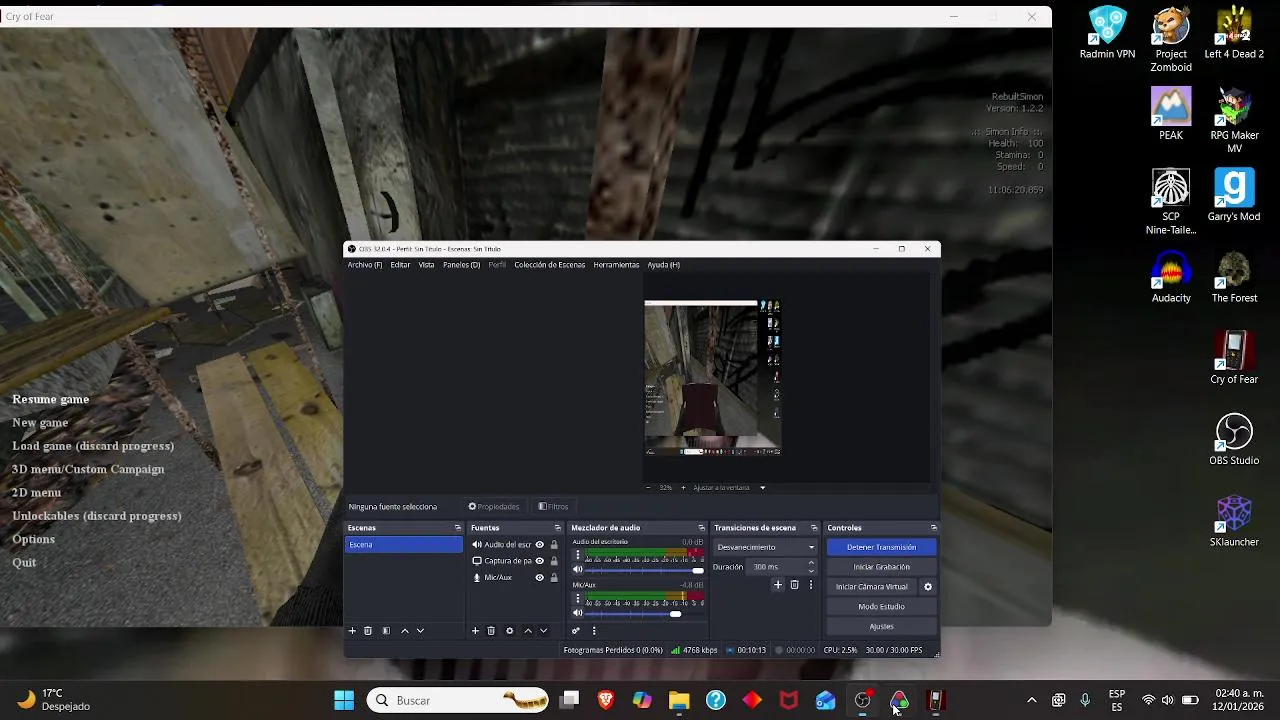Open Windows Start menu

coord(344,701)
